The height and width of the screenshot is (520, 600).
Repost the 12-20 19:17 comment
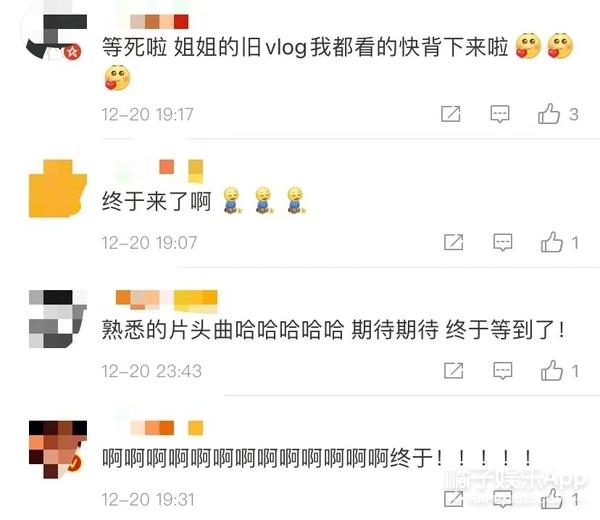451,114
